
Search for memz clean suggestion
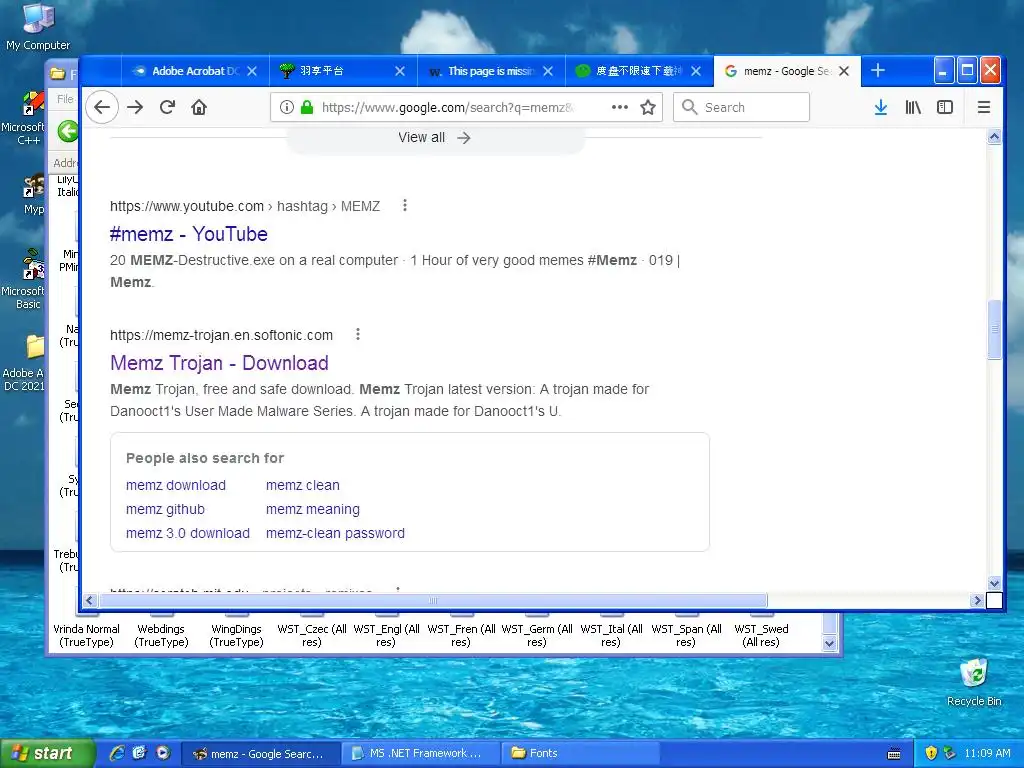coord(302,485)
